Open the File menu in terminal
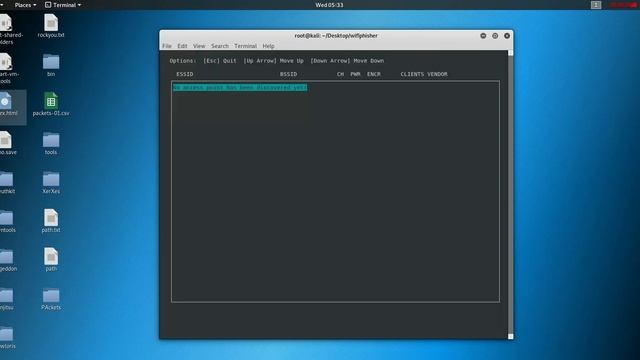 click(x=167, y=46)
